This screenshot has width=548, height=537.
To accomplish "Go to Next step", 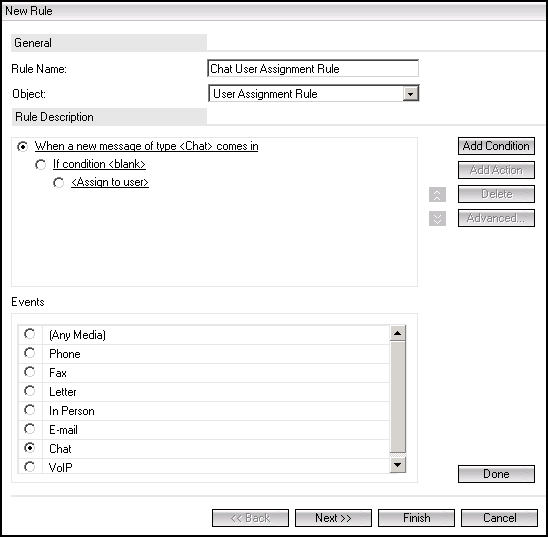I will 333,518.
